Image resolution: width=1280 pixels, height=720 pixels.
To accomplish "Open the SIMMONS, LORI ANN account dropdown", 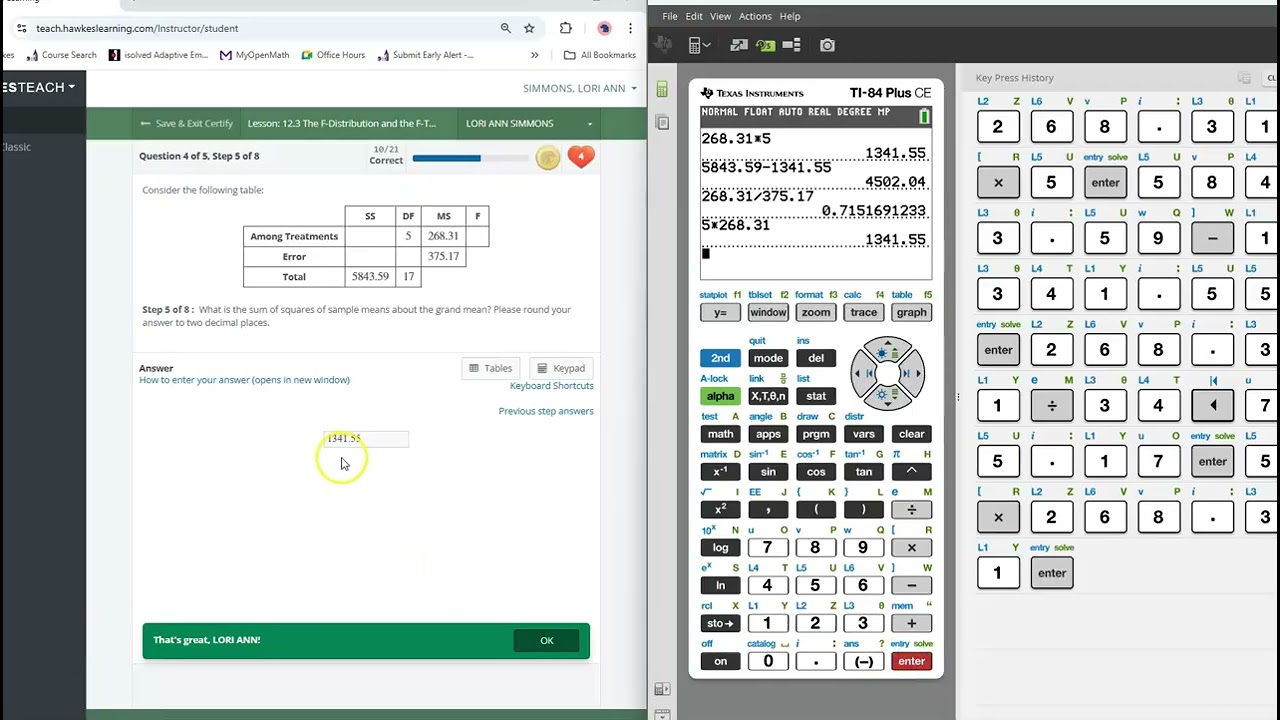I will [579, 88].
